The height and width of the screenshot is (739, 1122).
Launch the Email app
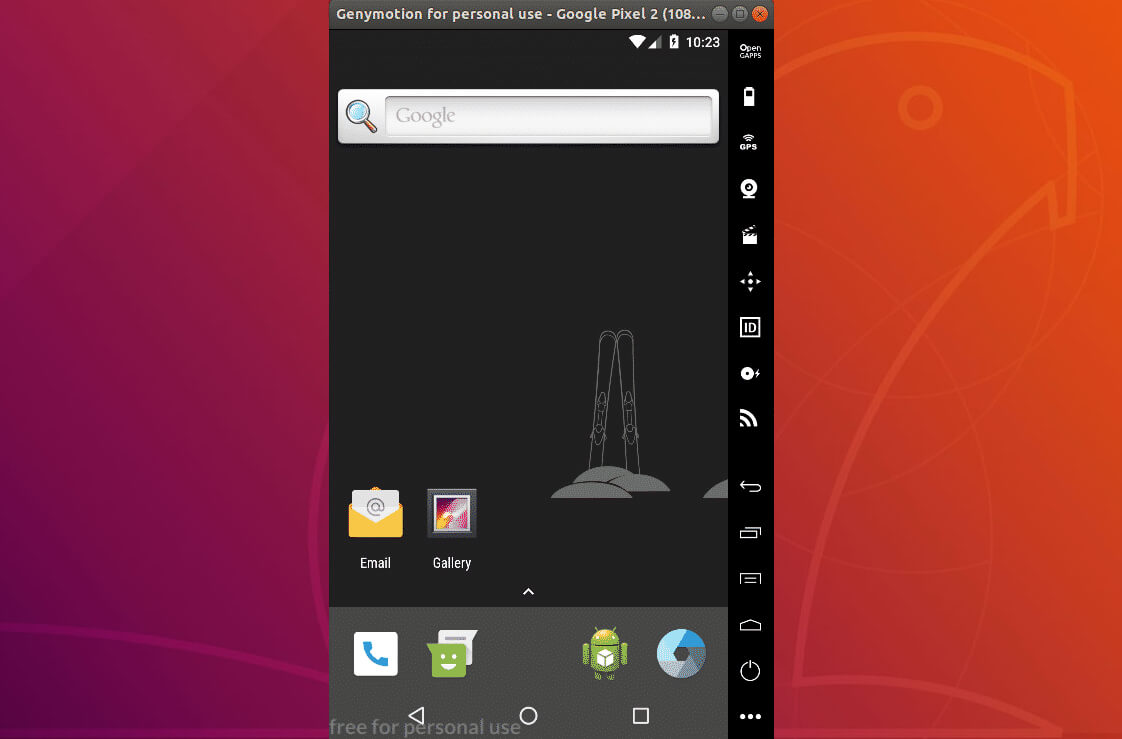coord(376,529)
